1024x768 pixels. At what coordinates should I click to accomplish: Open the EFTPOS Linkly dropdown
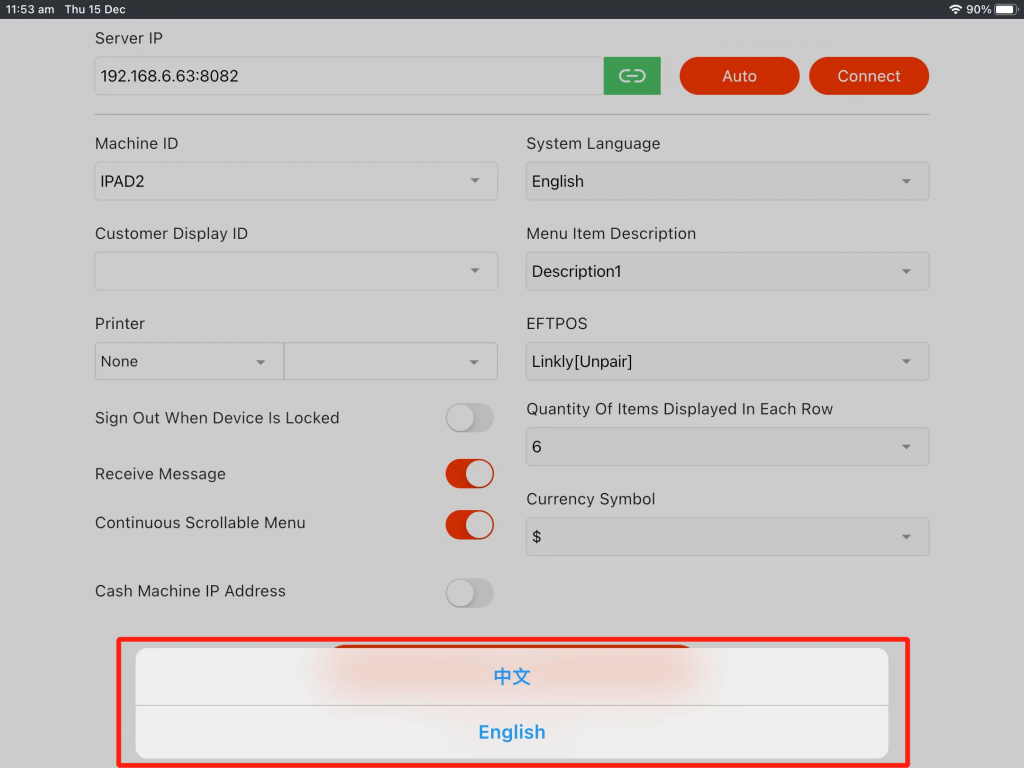pyautogui.click(x=727, y=361)
